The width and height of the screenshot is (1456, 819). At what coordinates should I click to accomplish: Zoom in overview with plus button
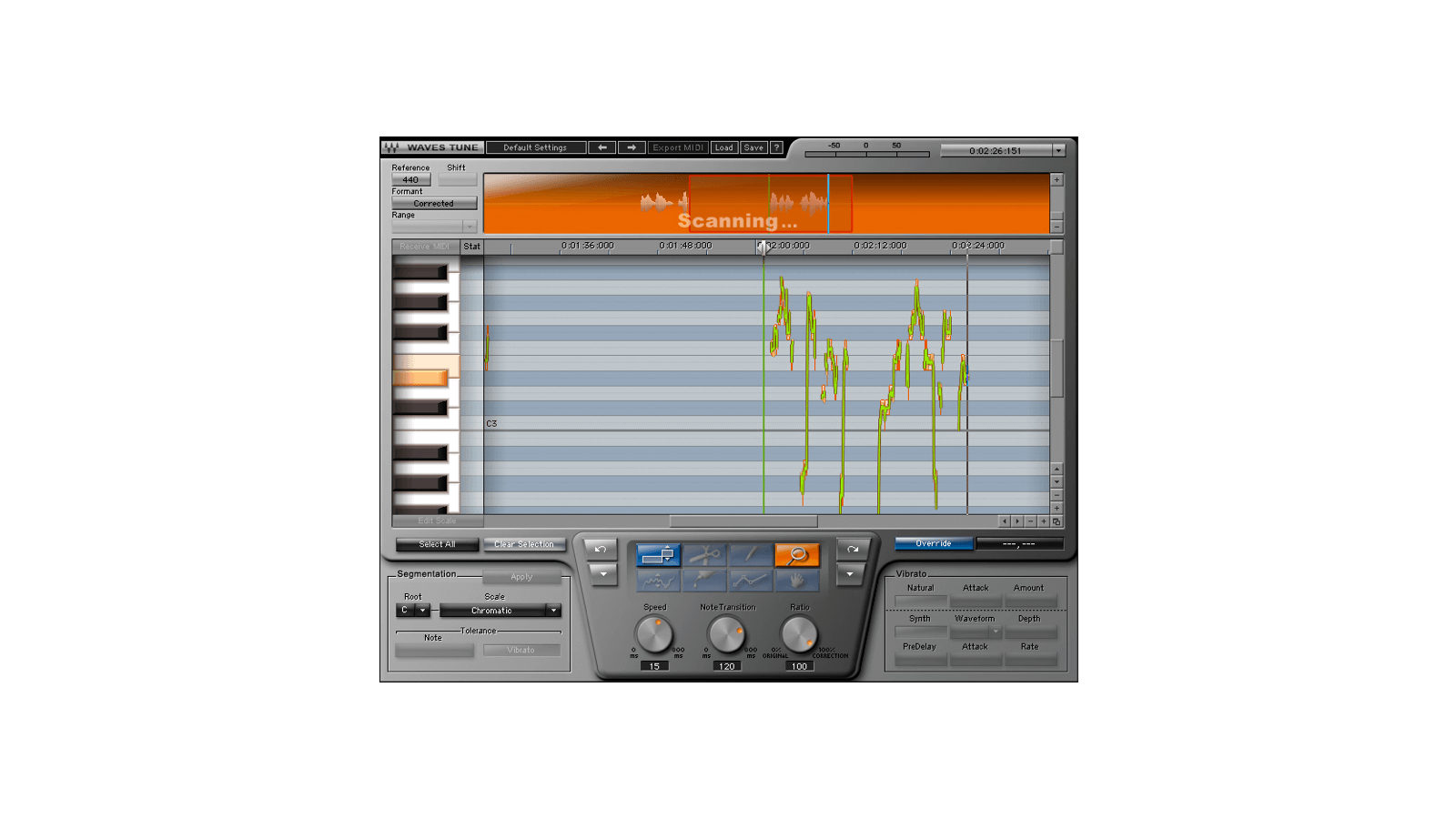click(1057, 180)
